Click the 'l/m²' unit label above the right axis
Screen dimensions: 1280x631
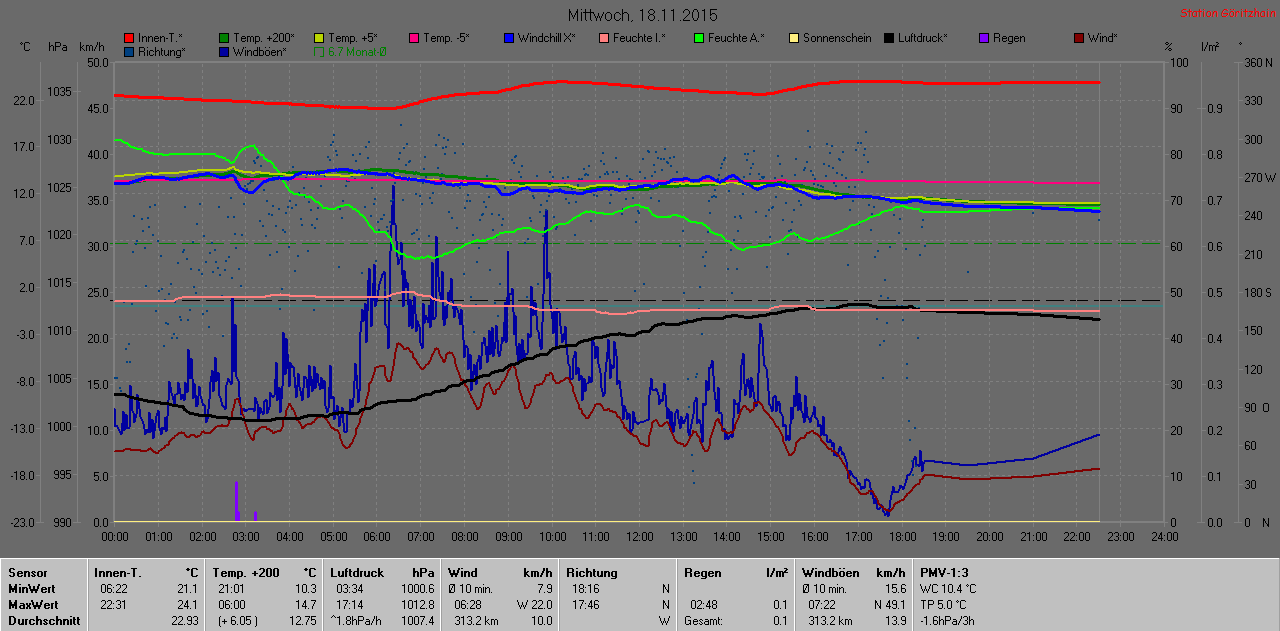pos(1211,47)
